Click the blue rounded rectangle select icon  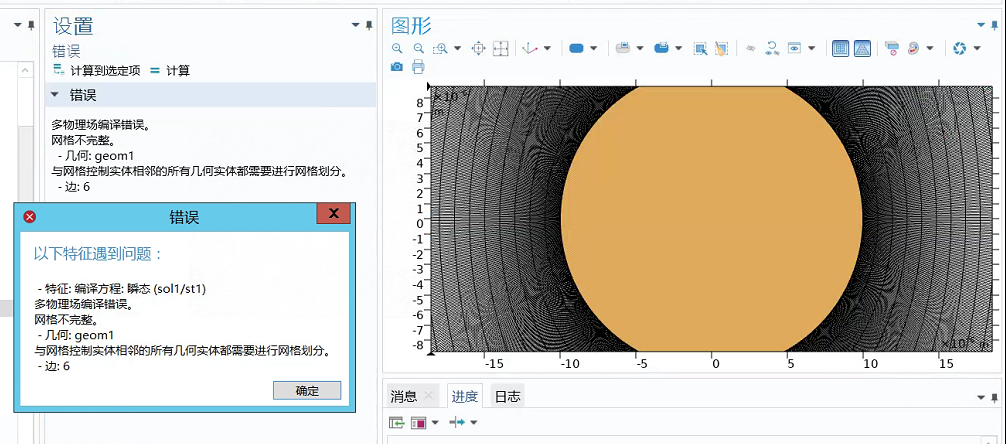pos(576,48)
